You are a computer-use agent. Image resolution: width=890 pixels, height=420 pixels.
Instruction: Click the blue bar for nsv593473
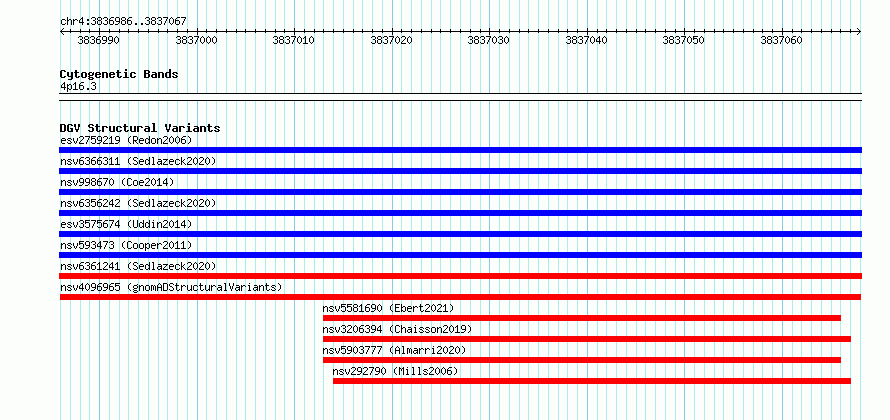(x=460, y=255)
